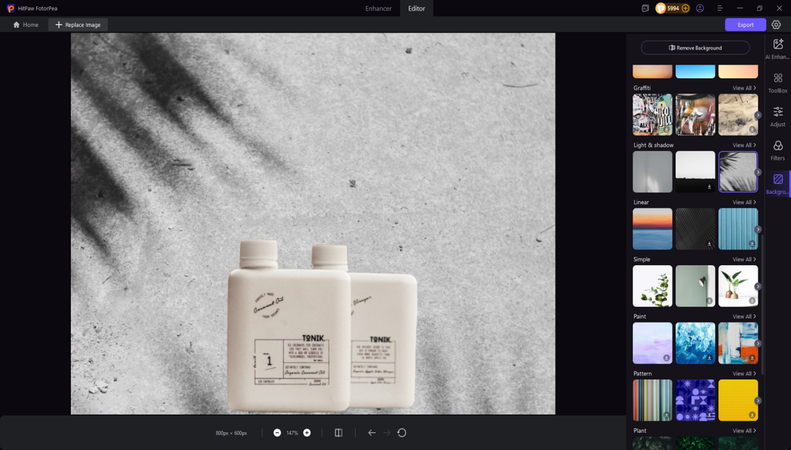View all Light & shadow backgrounds
The image size is (791, 450).
coord(744,145)
